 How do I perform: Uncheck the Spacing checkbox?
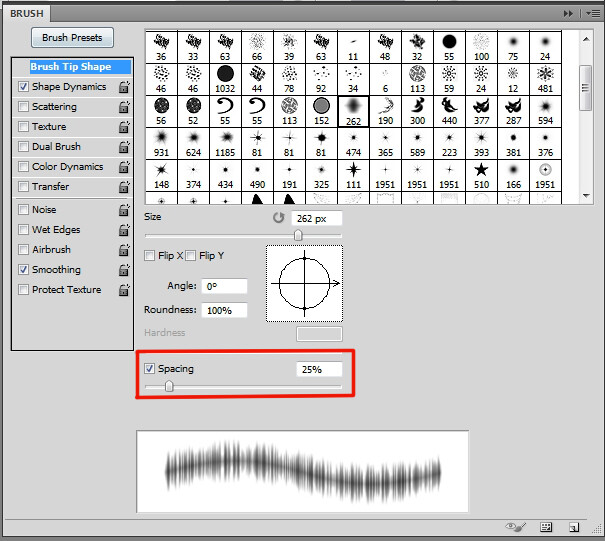pyautogui.click(x=149, y=369)
